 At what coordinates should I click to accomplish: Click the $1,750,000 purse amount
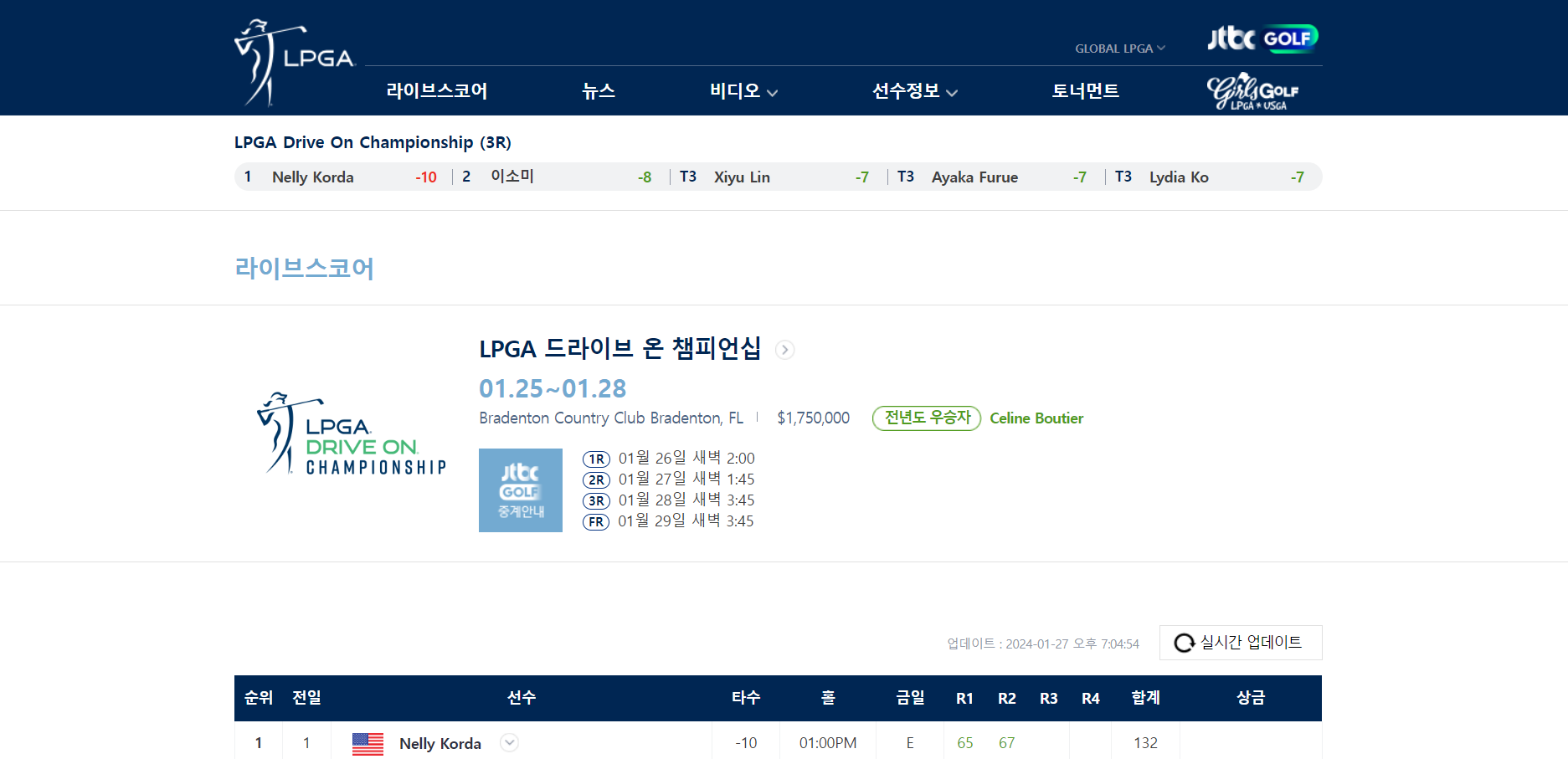click(813, 418)
